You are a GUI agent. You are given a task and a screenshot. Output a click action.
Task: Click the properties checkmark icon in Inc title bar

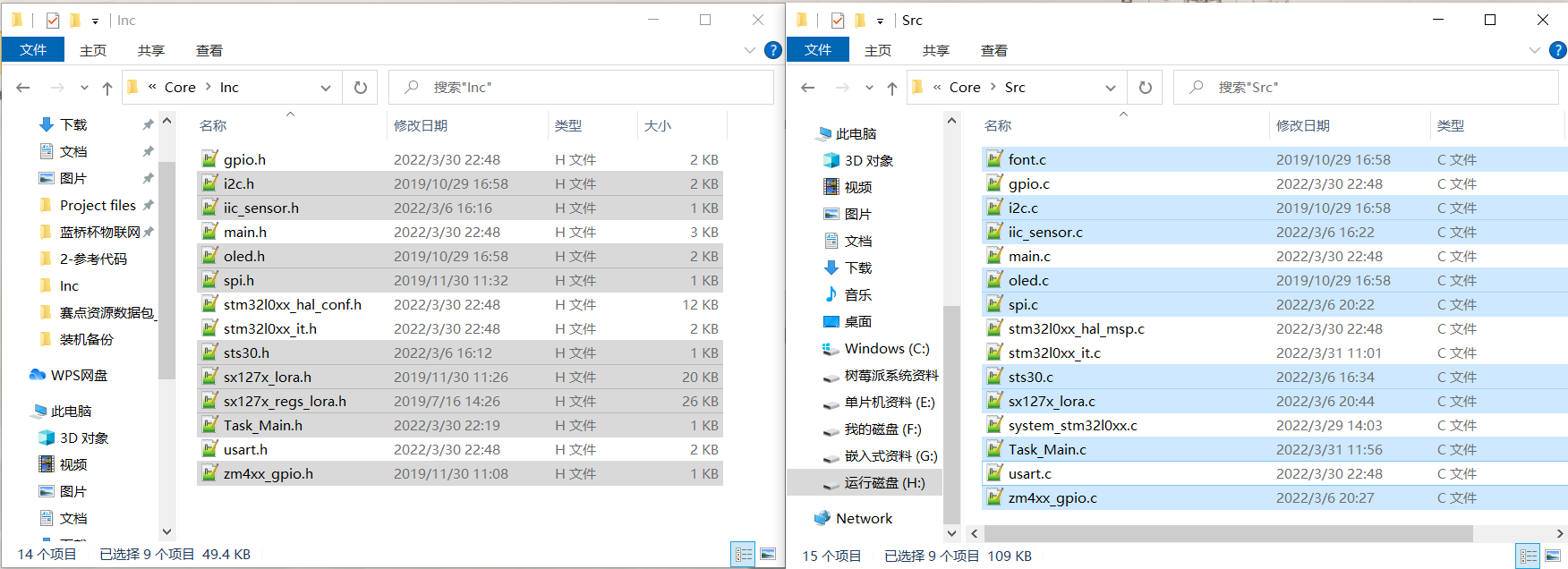pyautogui.click(x=53, y=20)
